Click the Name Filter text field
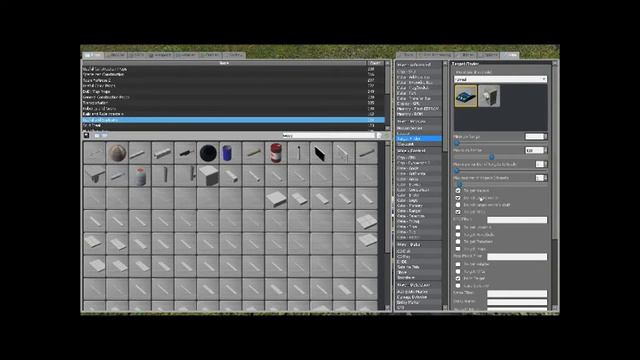The height and width of the screenshot is (360, 640). [517, 293]
